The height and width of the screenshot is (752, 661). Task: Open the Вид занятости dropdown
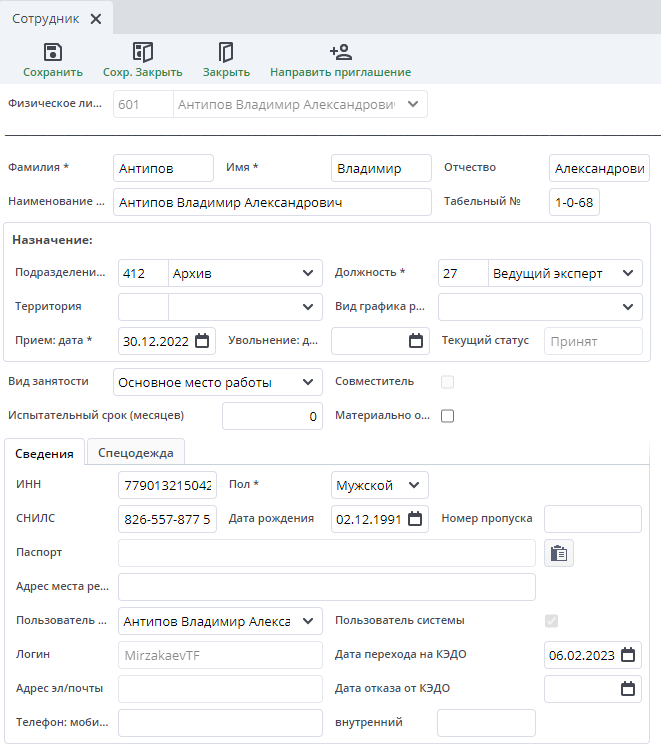point(307,382)
